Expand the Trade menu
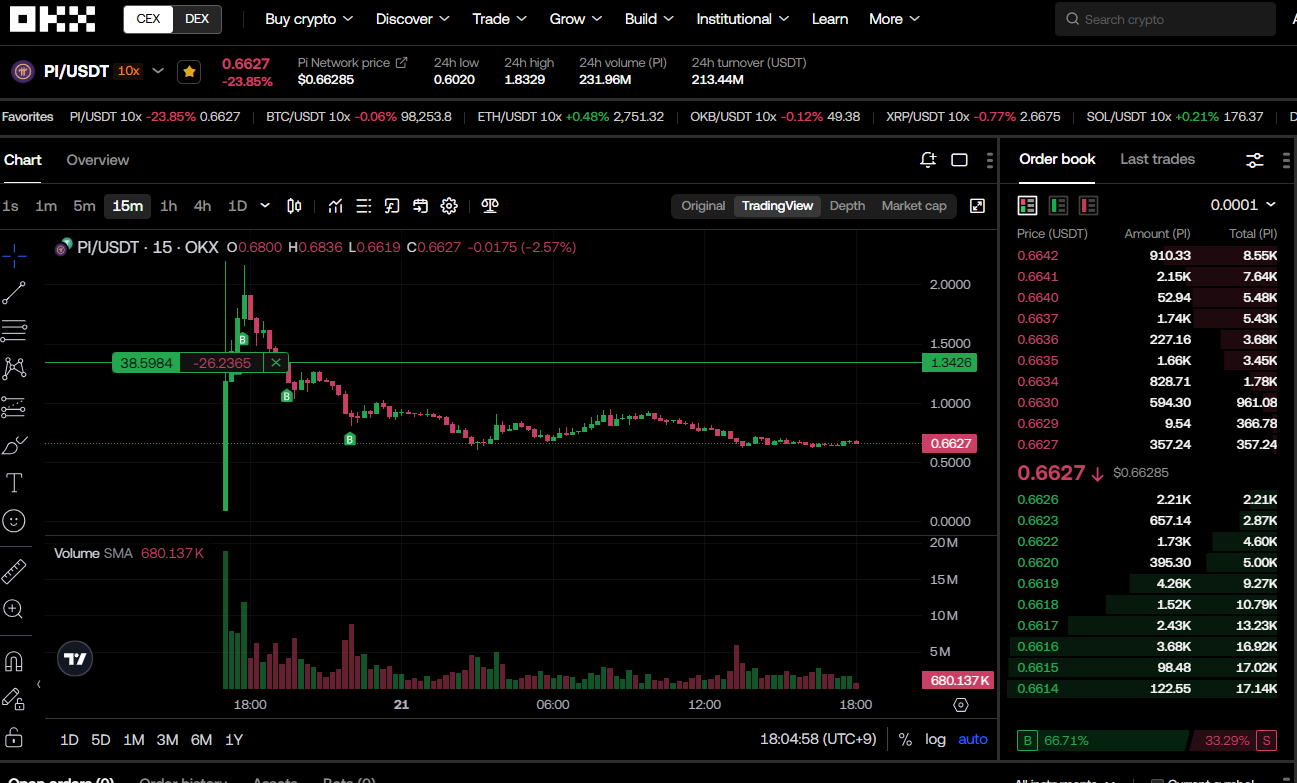This screenshot has width=1297, height=783. (500, 19)
